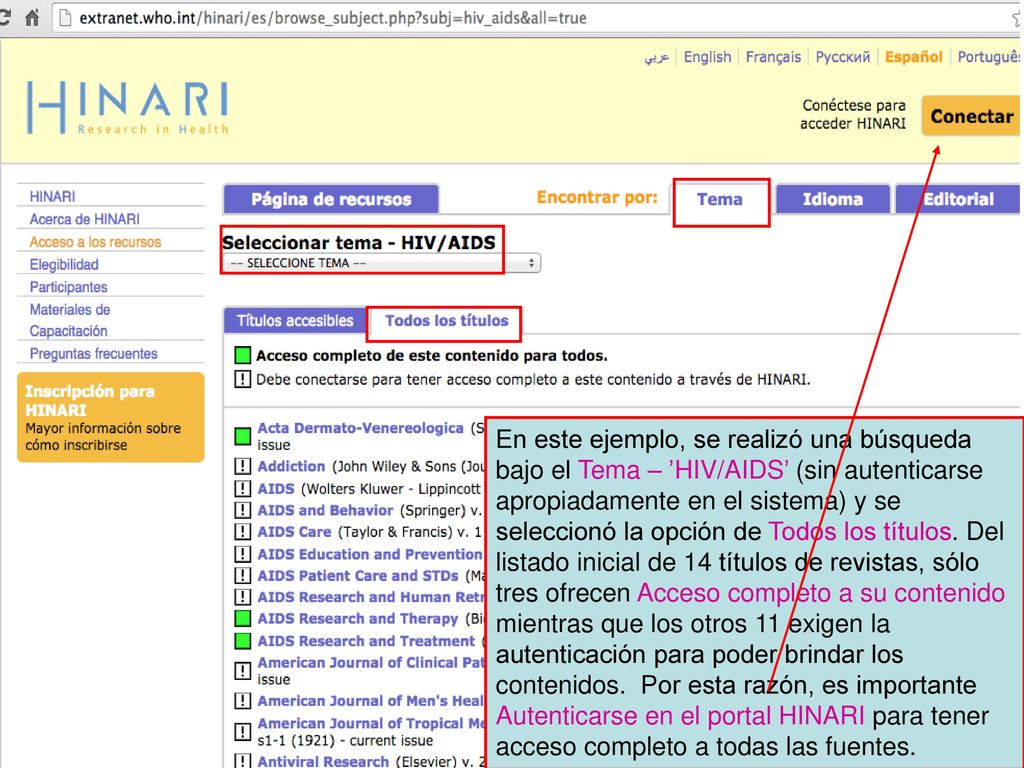Open AIDS Research and Human Retroviruses link
The width and height of the screenshot is (1024, 768).
[x=370, y=597]
